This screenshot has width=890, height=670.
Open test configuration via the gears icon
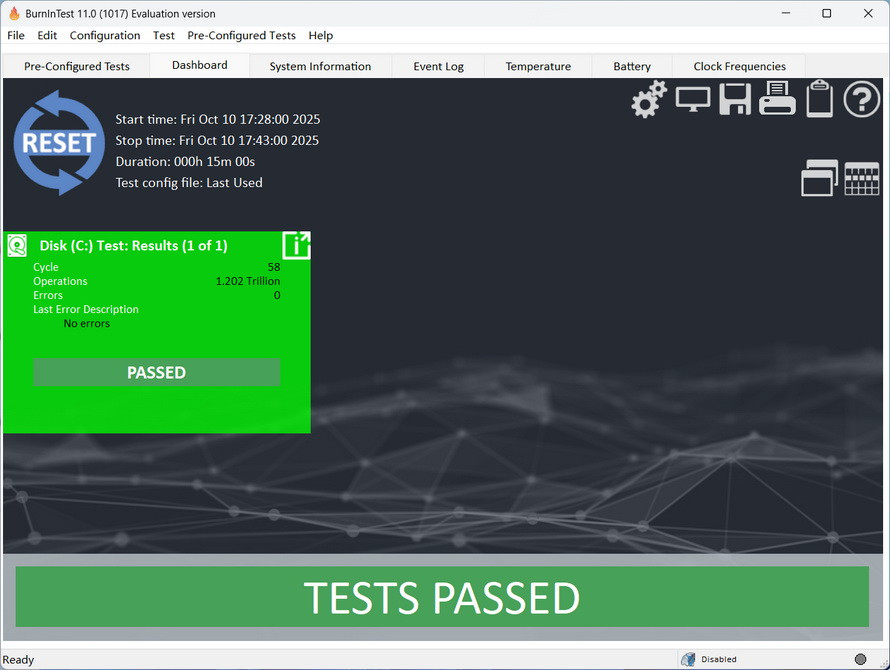[649, 100]
